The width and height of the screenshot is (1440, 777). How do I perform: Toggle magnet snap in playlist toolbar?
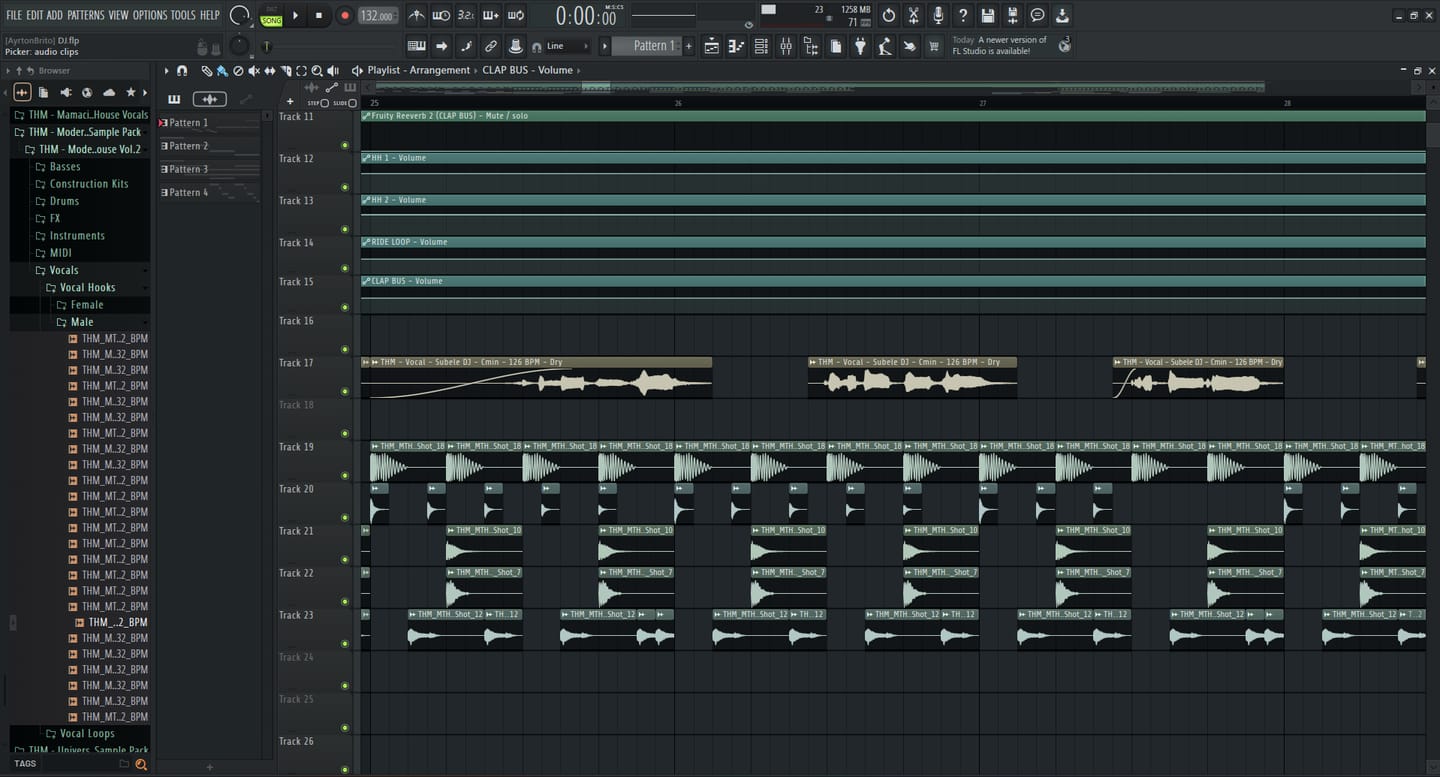pos(182,71)
